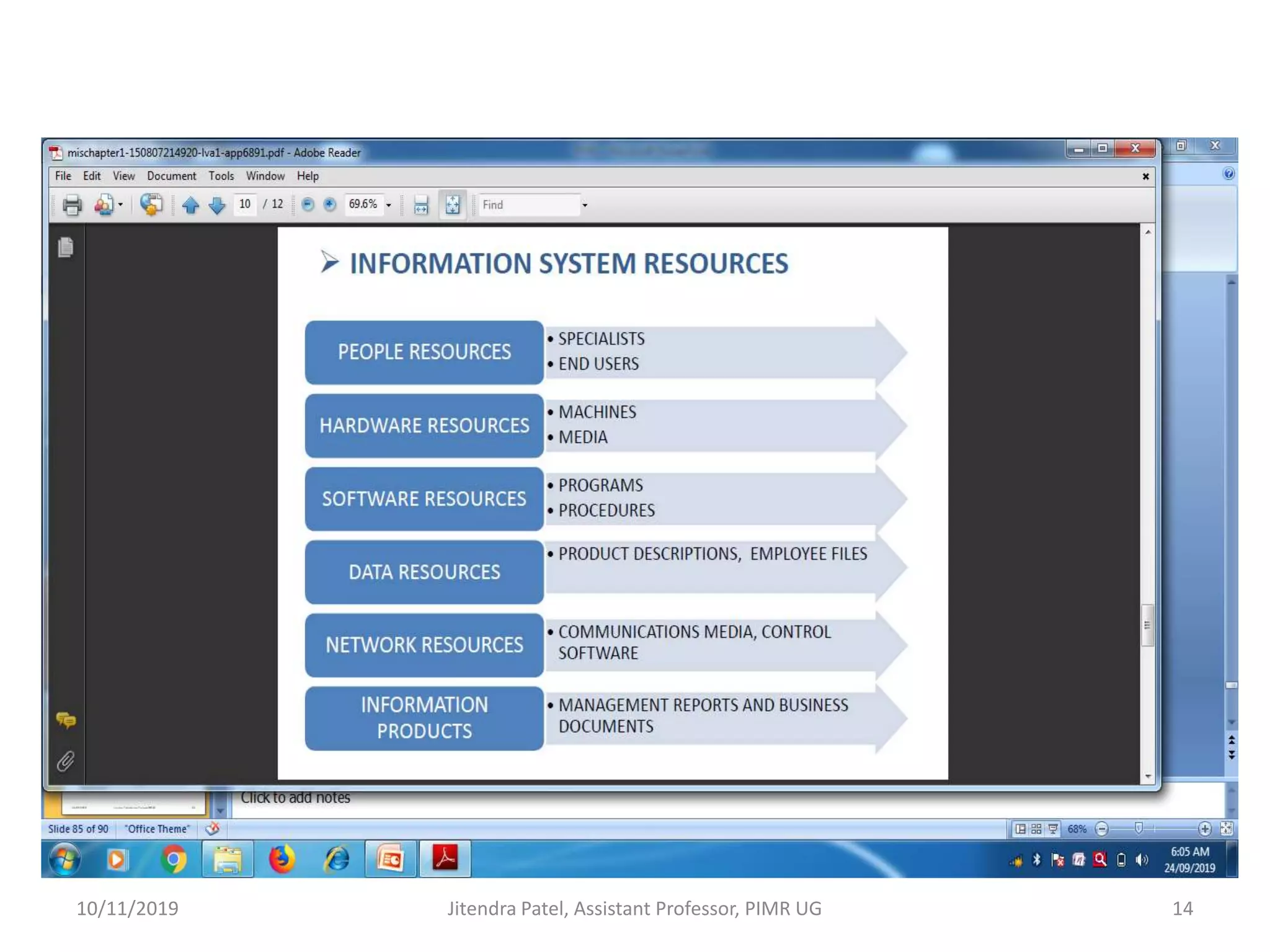Click the PowerPoint slide thumbnail in panel
This screenshot has height=952, width=1270.
click(133, 803)
